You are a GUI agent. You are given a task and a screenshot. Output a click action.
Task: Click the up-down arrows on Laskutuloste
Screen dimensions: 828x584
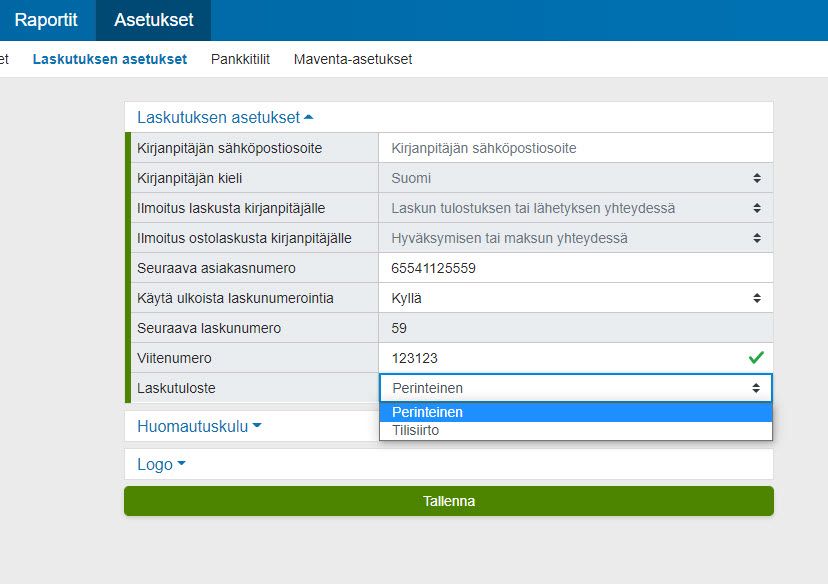[758, 387]
